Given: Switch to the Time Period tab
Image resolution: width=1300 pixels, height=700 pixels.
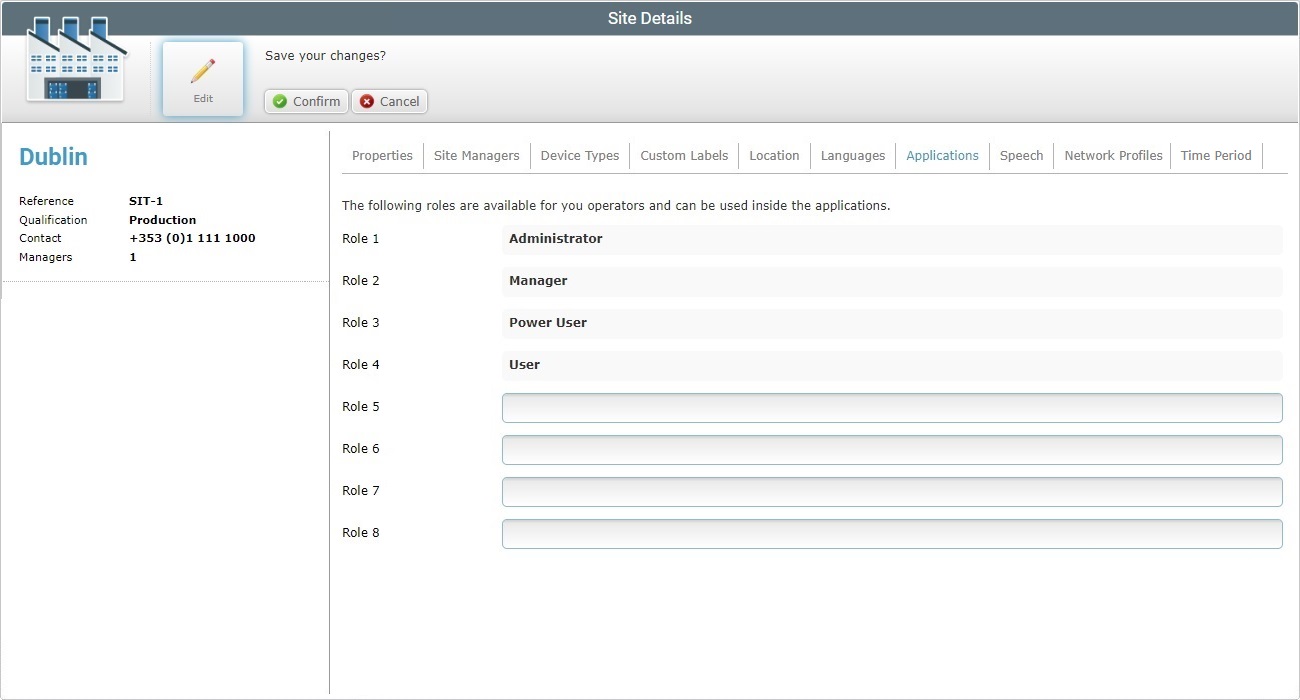Looking at the screenshot, I should (1216, 155).
